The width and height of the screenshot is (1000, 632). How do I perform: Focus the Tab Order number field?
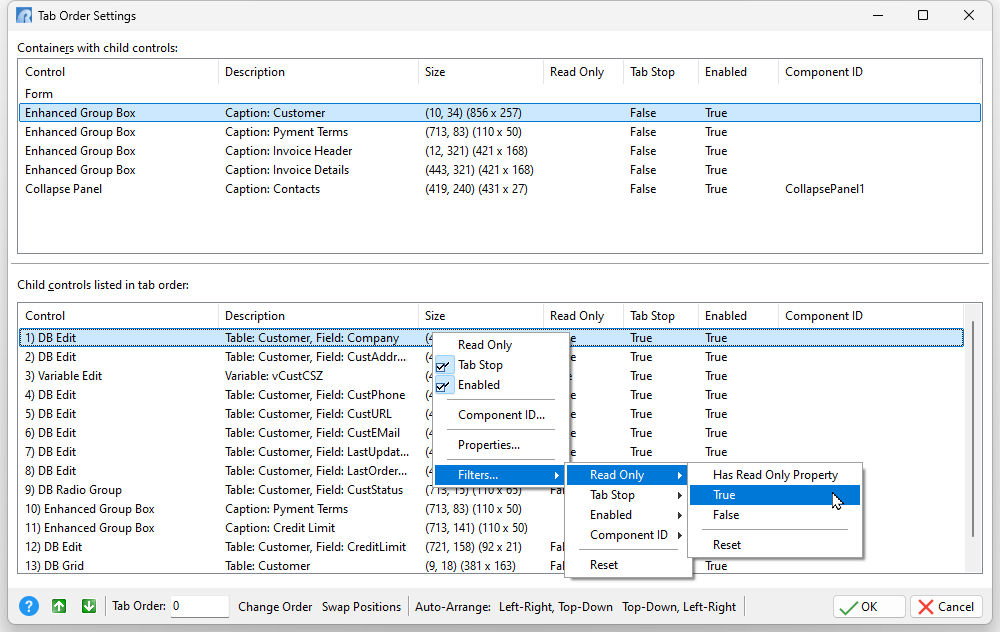click(199, 606)
